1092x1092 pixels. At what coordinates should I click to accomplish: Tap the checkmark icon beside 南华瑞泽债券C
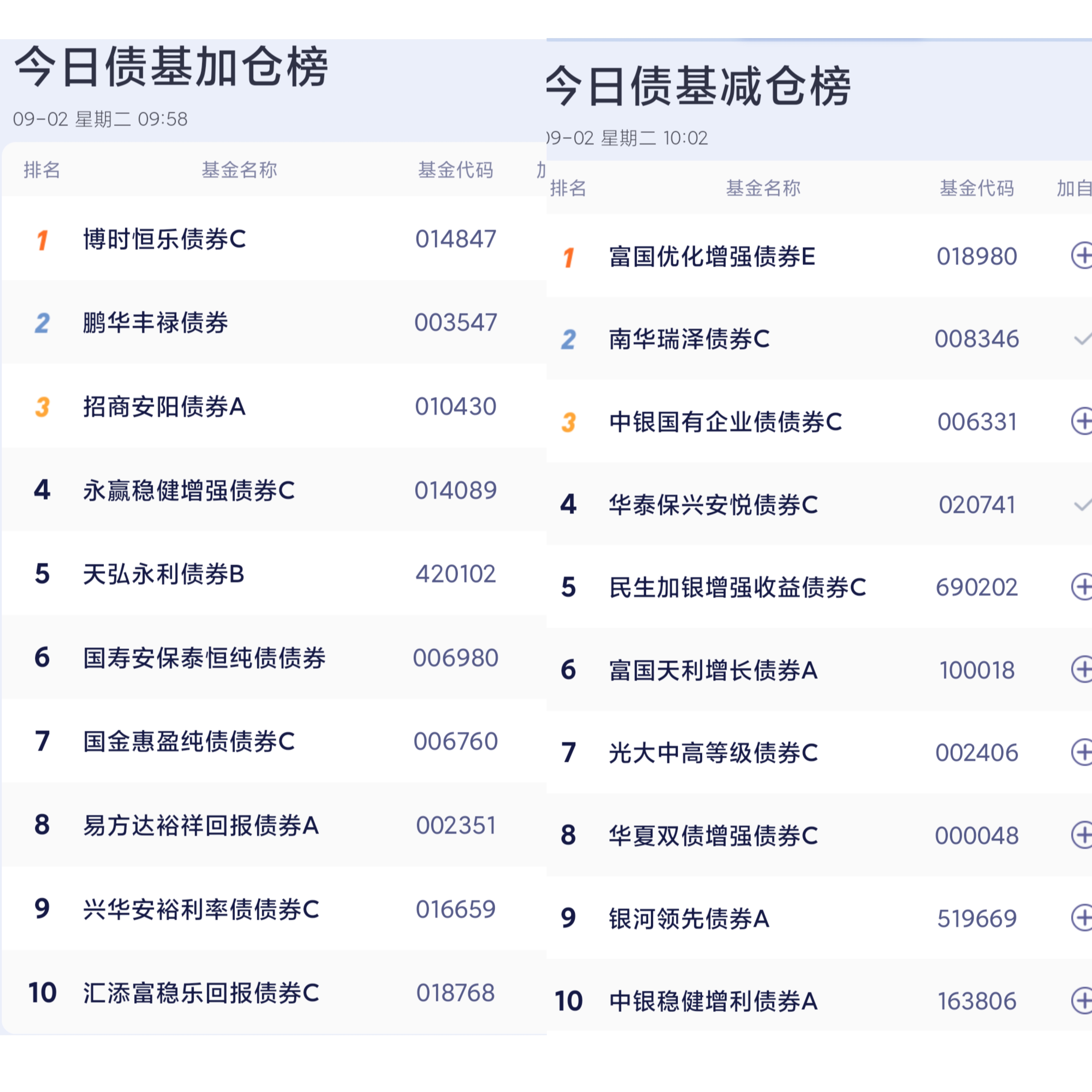coord(1082,339)
